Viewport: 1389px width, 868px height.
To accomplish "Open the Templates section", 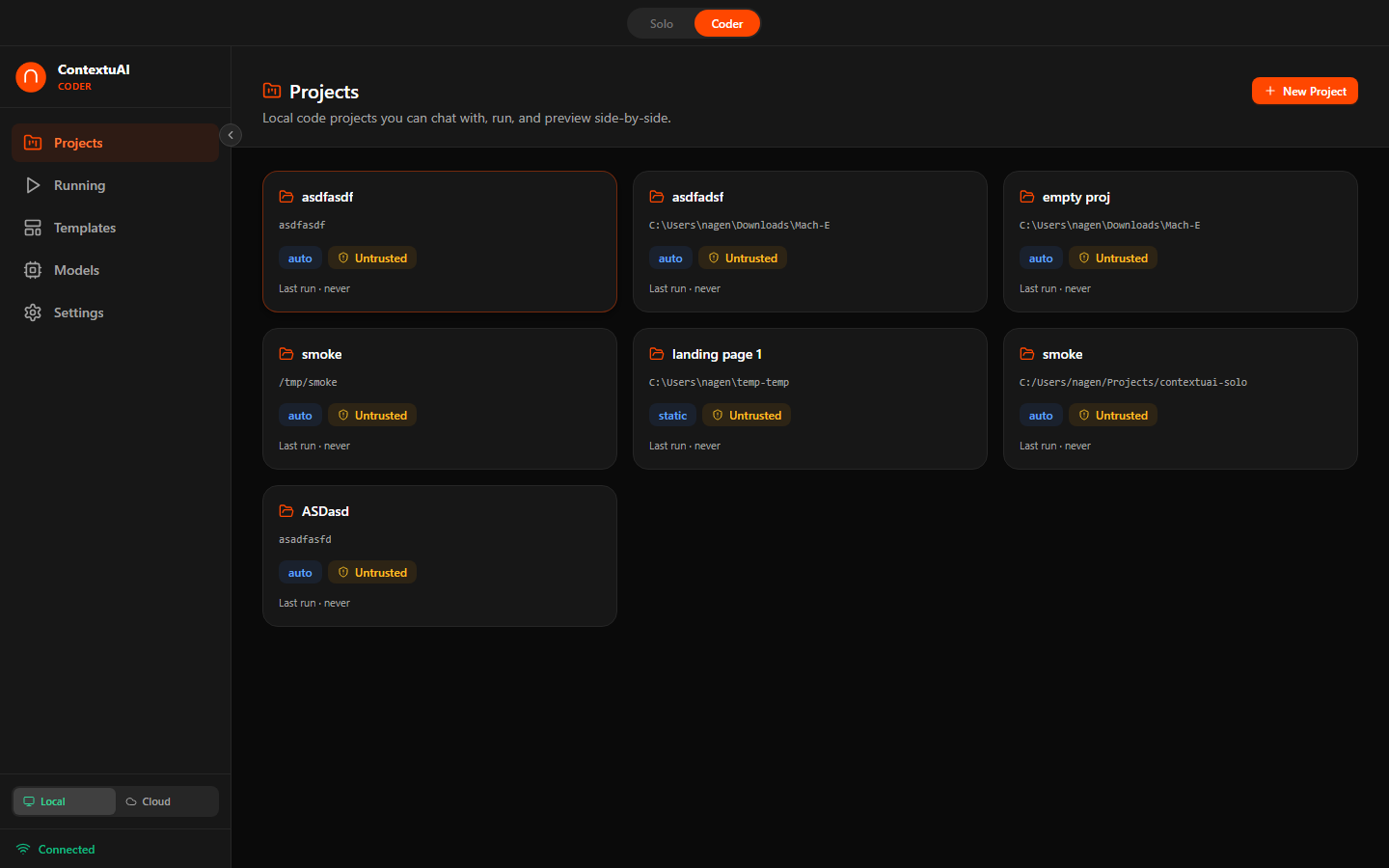I will tap(116, 228).
